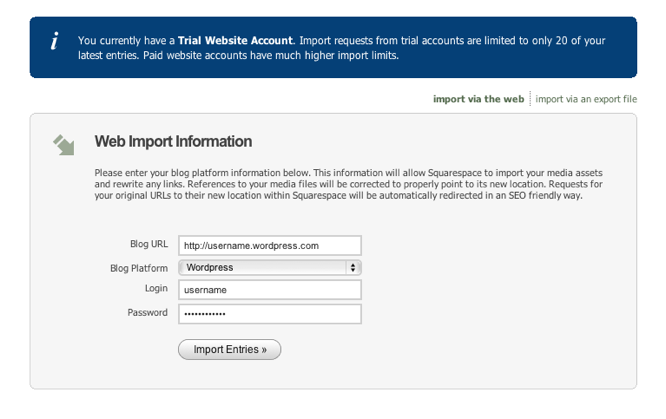Click the up-down arrows on platform selector

pyautogui.click(x=352, y=268)
